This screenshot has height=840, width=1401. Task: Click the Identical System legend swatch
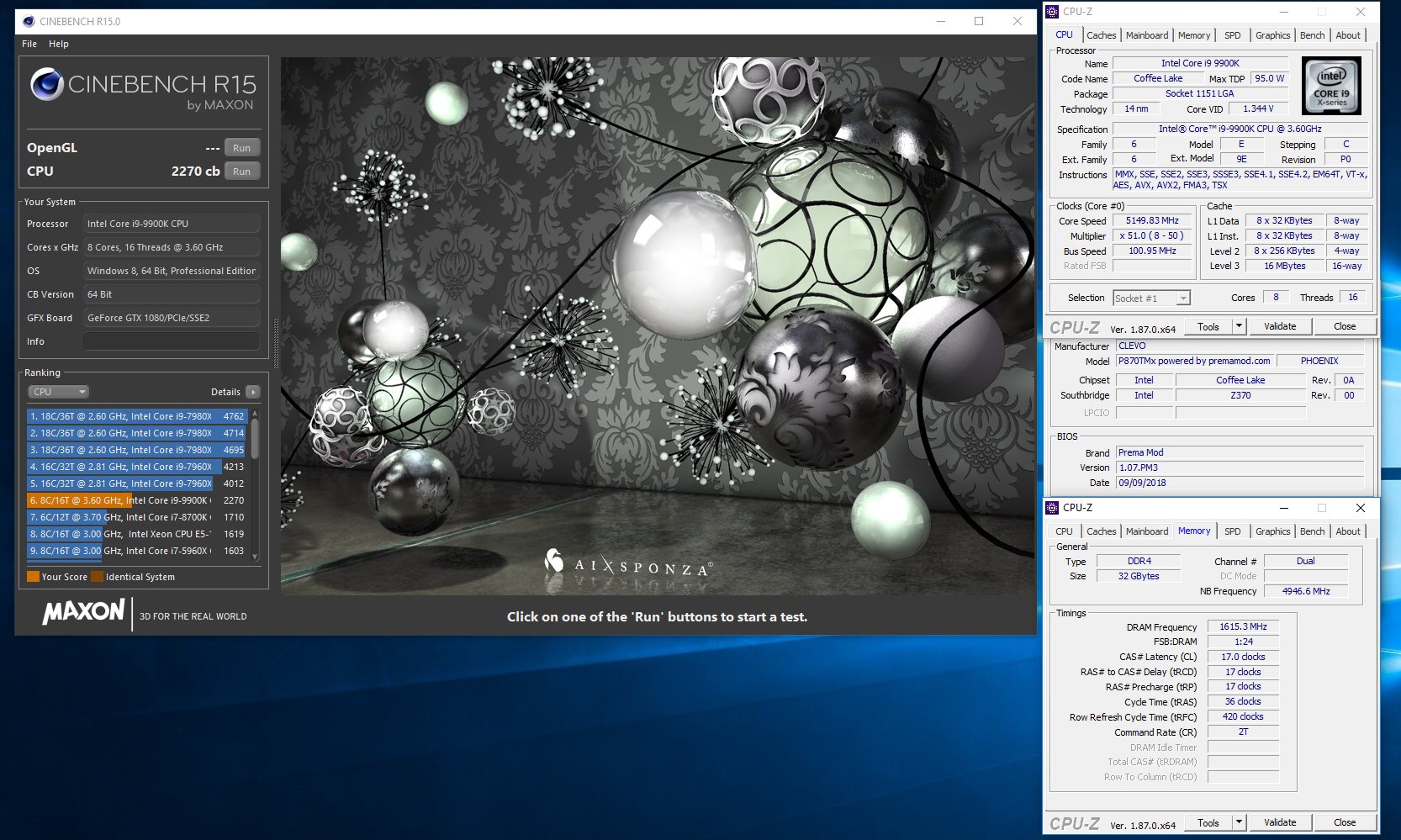click(x=98, y=577)
